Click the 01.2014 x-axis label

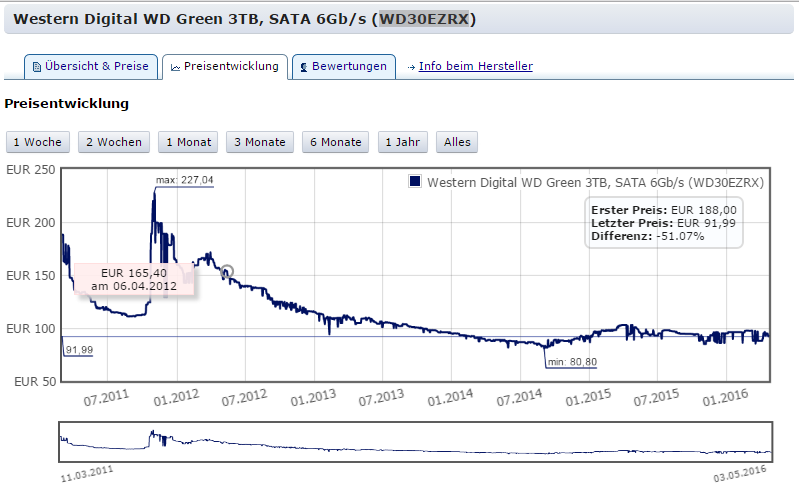(x=450, y=398)
